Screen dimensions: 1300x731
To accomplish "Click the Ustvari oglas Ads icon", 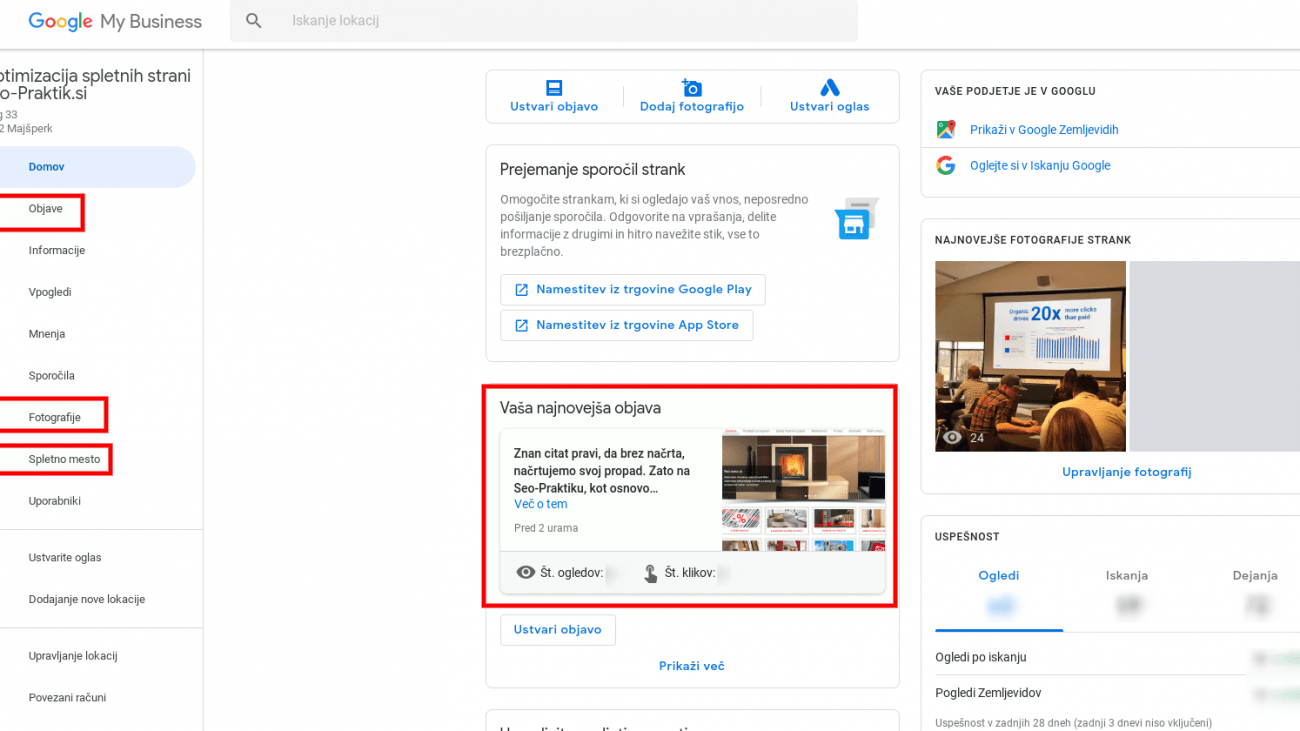I will (829, 88).
